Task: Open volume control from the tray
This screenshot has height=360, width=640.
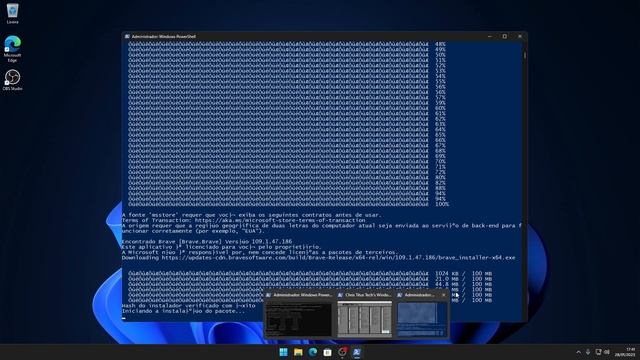Action: [607, 352]
